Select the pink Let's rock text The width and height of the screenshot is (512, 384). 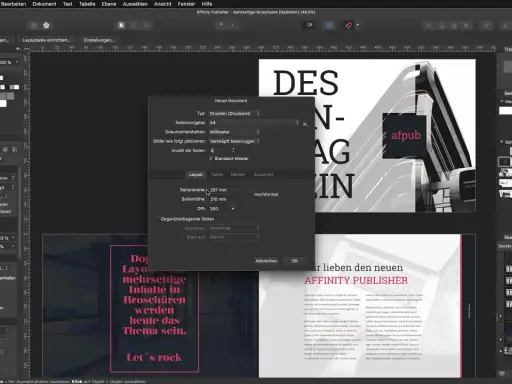coord(154,357)
